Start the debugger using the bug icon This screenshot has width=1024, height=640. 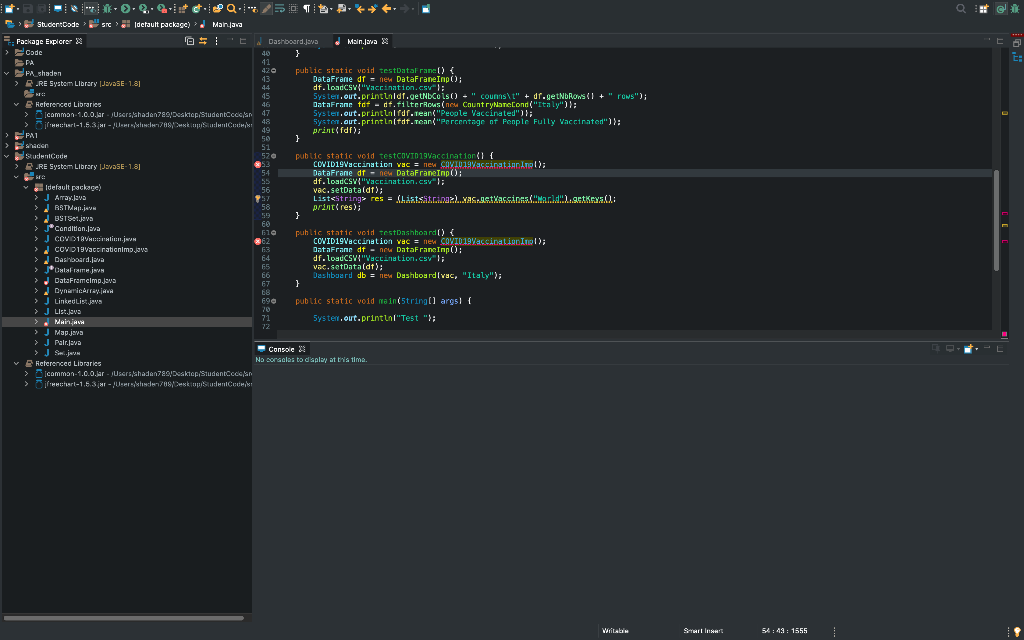[x=106, y=8]
